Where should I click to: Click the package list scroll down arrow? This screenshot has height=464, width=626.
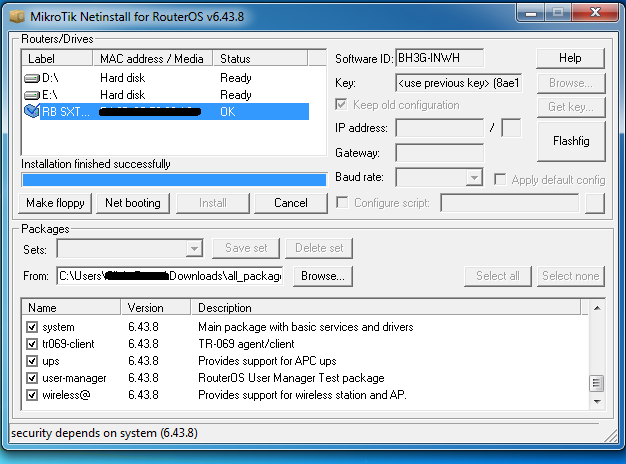coord(597,402)
